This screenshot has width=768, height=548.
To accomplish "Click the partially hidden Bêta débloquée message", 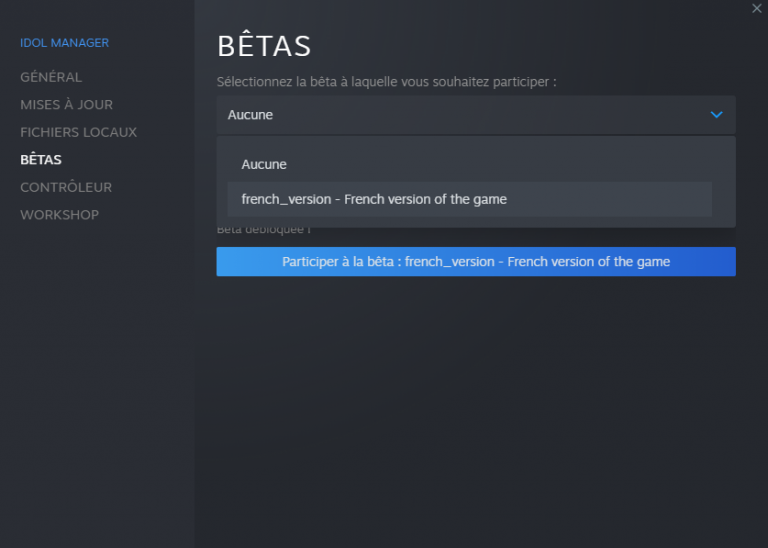I will click(x=264, y=232).
